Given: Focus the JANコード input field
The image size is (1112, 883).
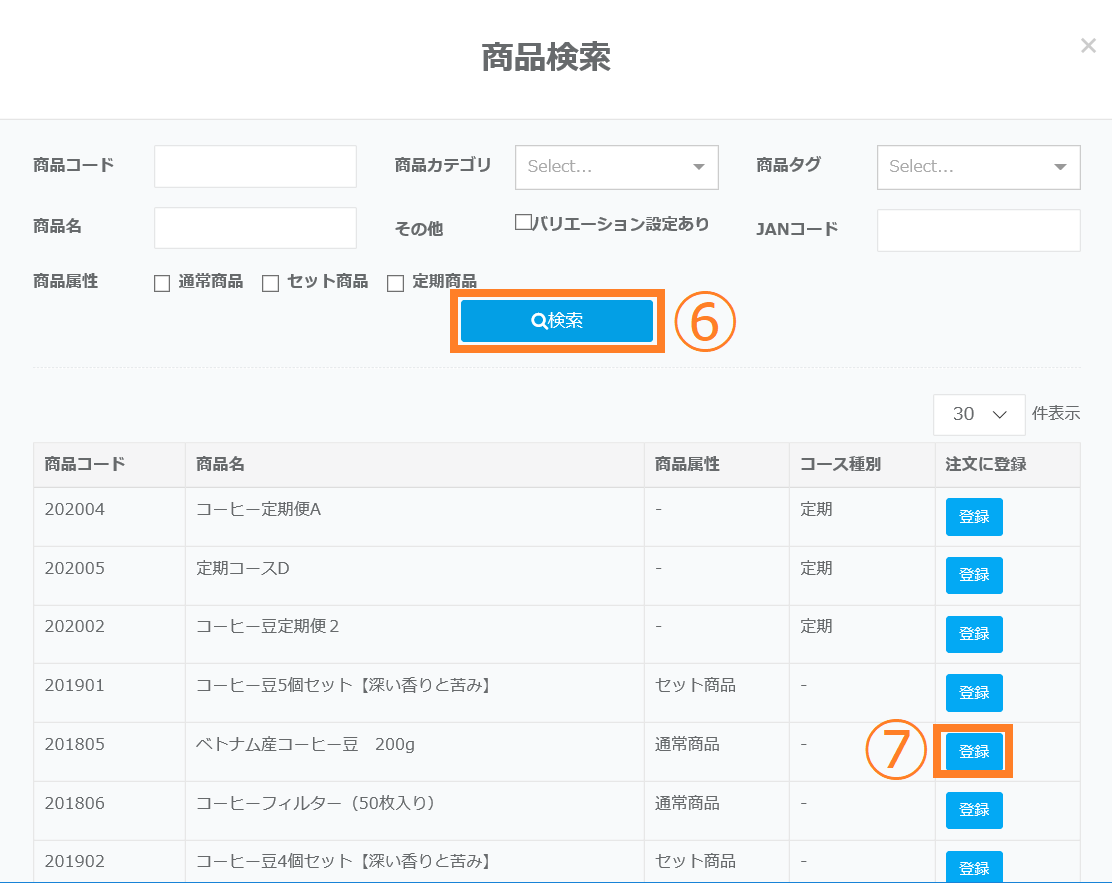Looking at the screenshot, I should 978,230.
